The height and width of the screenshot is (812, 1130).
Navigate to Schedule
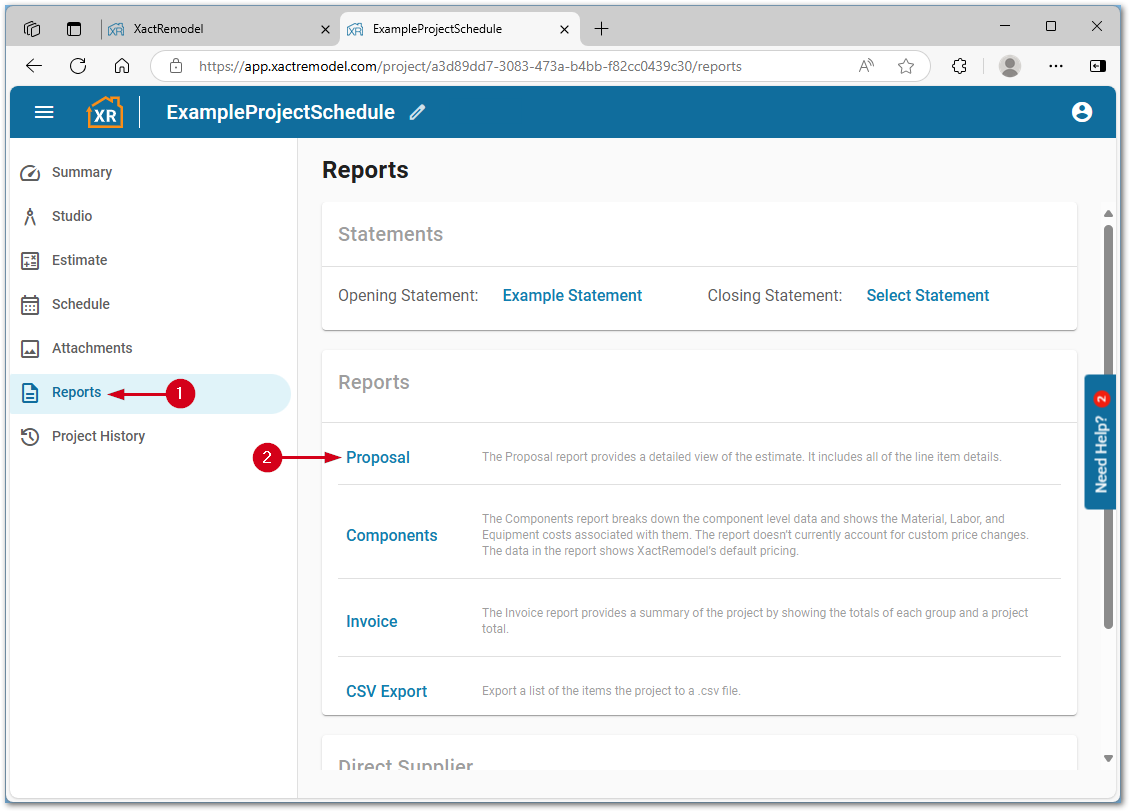tap(81, 304)
